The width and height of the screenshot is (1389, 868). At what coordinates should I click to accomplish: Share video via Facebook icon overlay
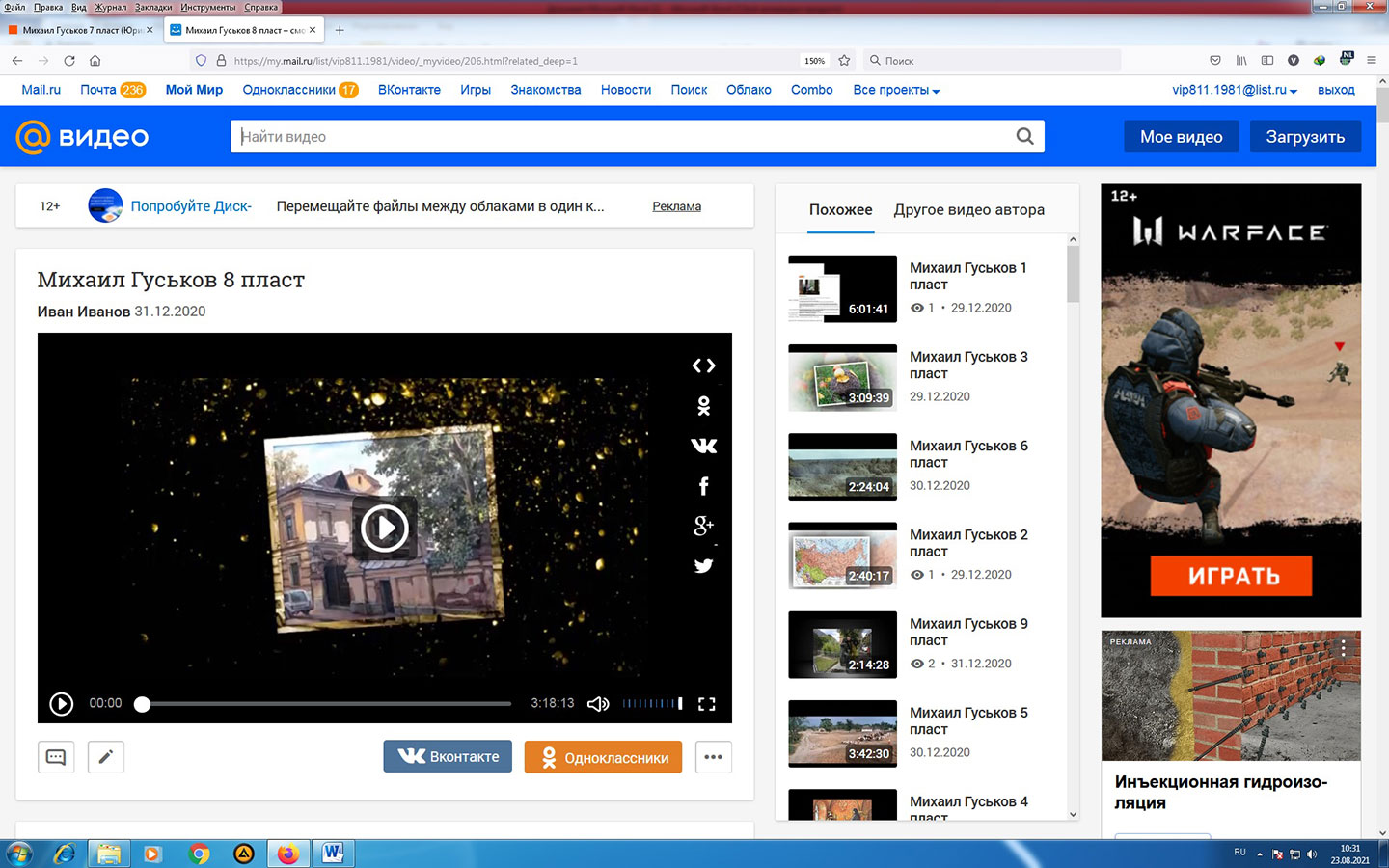[703, 486]
